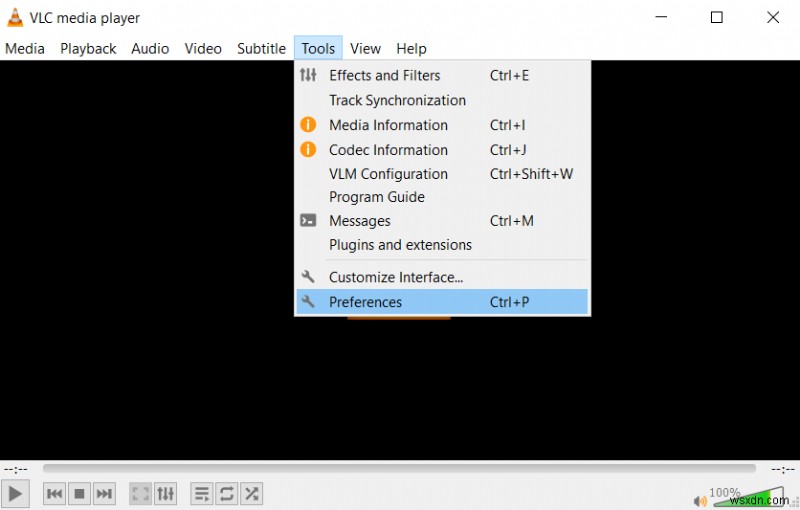
Task: Click the Customize Interface wrench icon
Action: tap(308, 276)
